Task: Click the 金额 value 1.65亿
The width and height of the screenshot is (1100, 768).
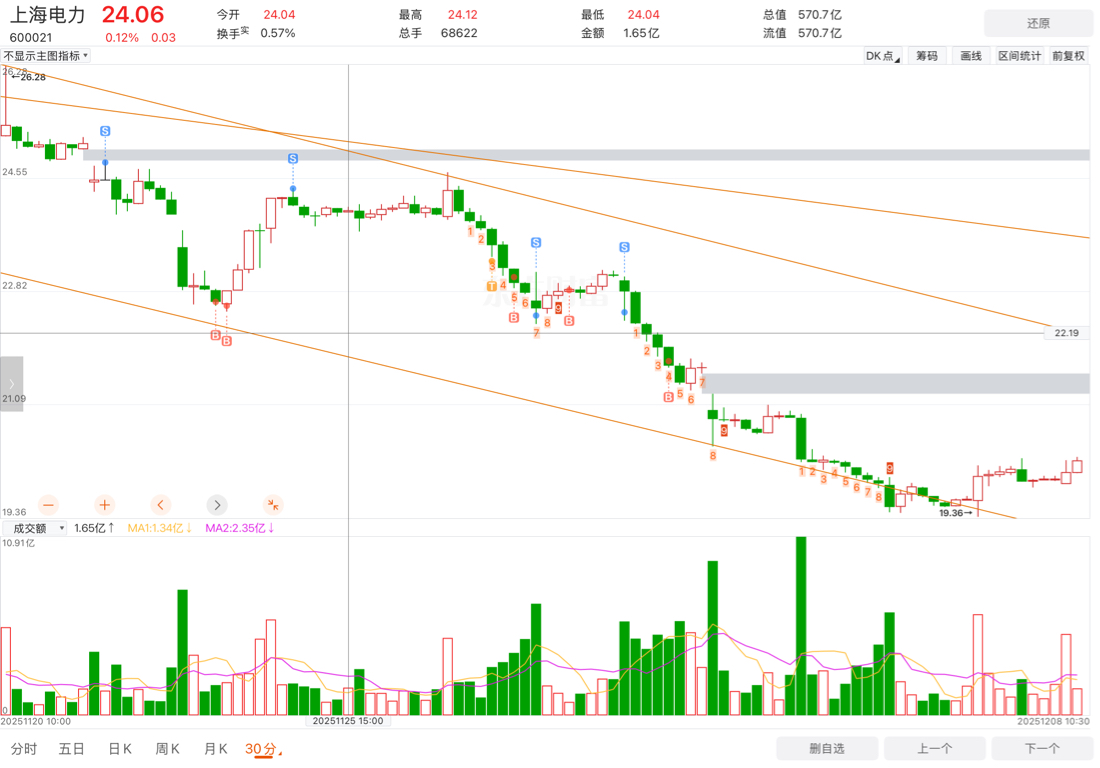Action: pos(641,33)
